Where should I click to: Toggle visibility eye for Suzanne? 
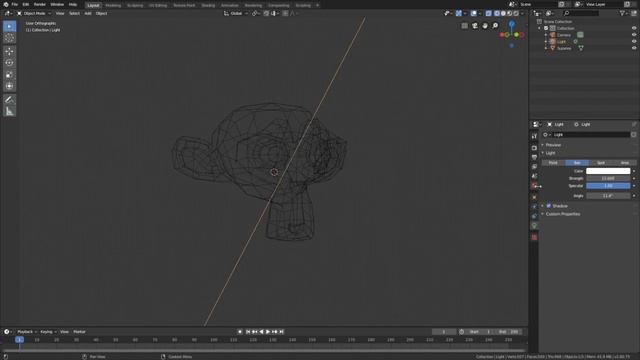pos(634,48)
